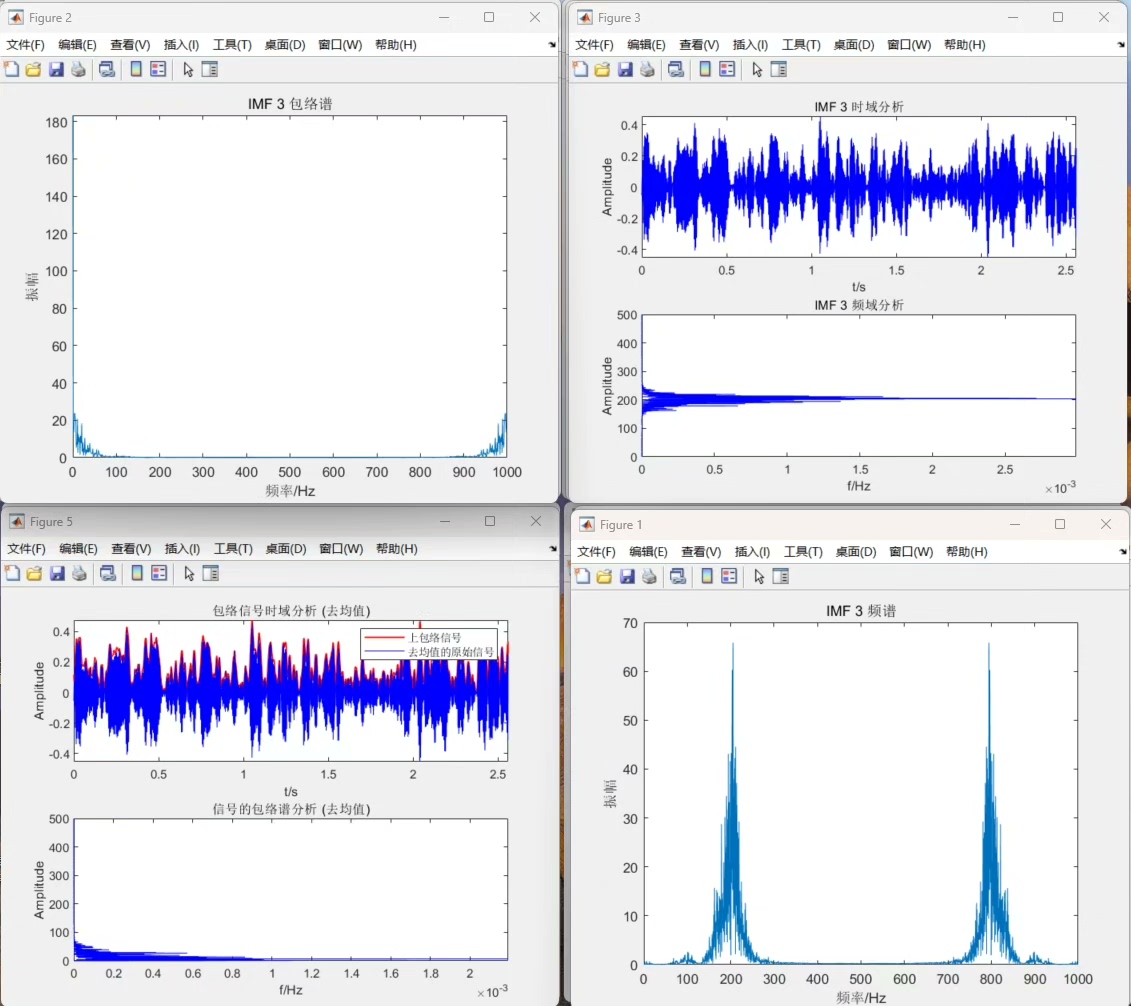
Task: Save the IMF 3 frequency spectrum in Figure 1
Action: (x=627, y=576)
